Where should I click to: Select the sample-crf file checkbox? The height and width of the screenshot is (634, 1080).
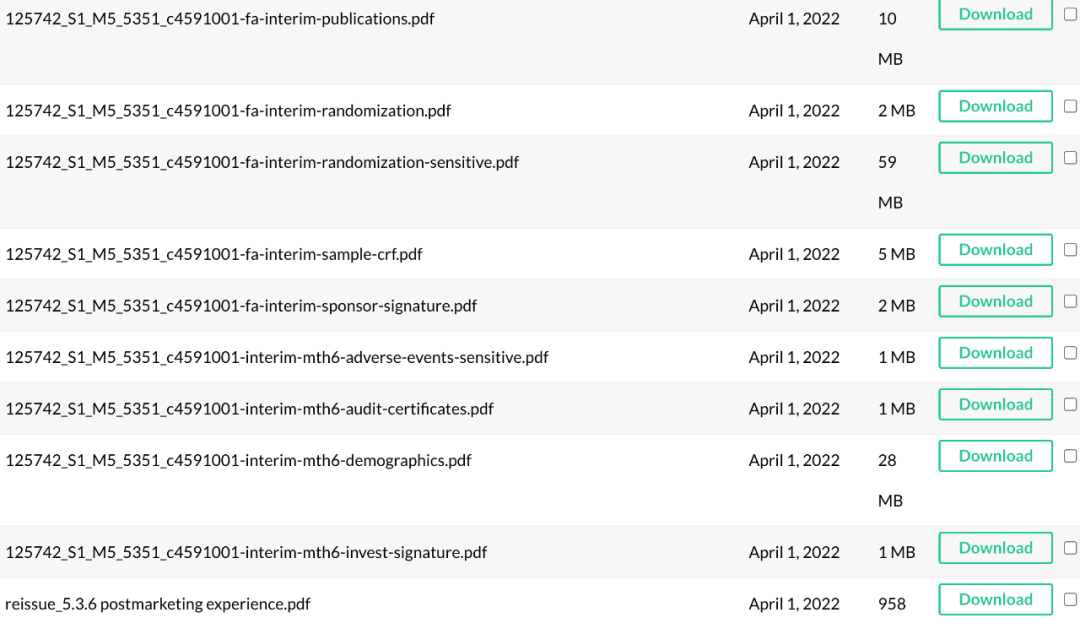tap(1070, 250)
